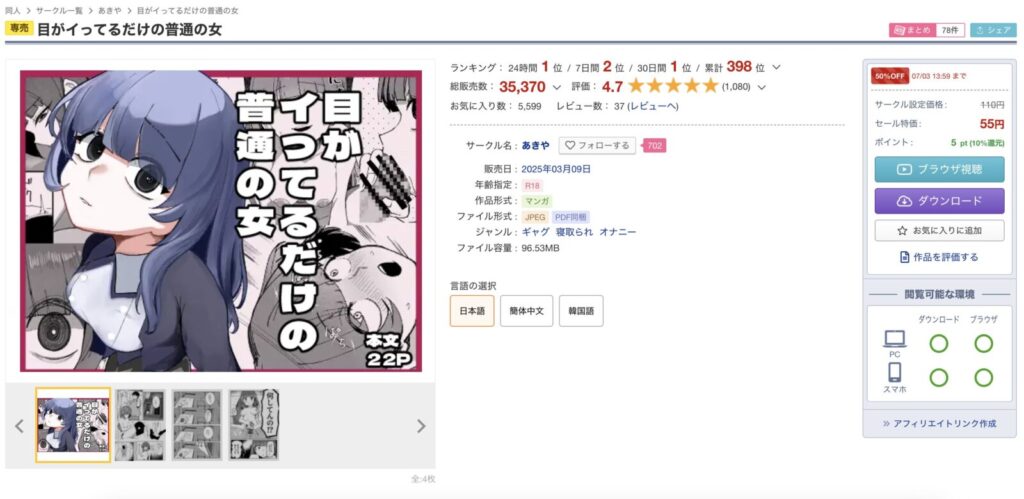Open the アフィリエイトリンク作成 link
Image resolution: width=1024 pixels, height=499 pixels.
point(939,423)
